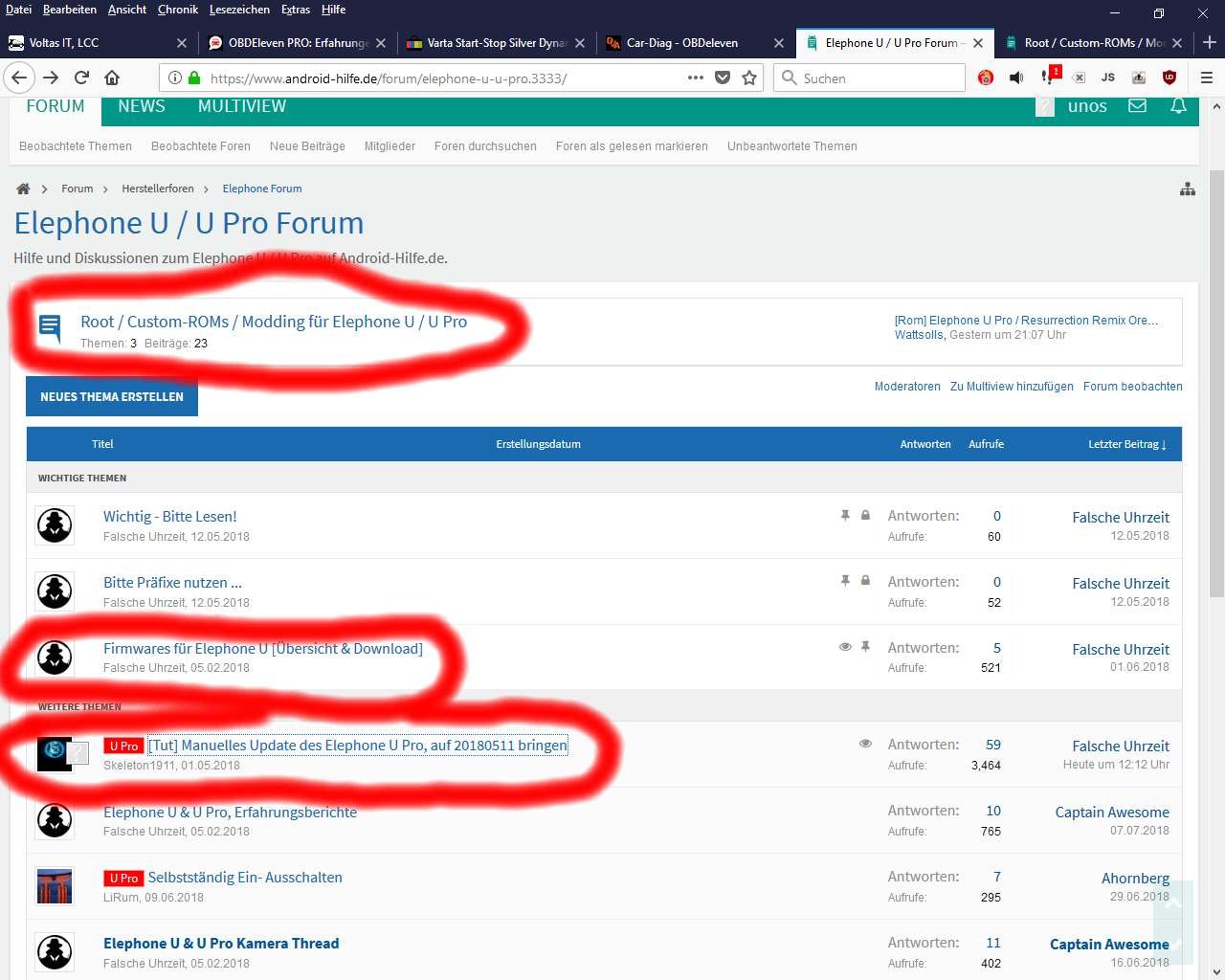Click Zu Multiview hinzufügen link
Viewport: 1225px width, 980px height.
[x=1012, y=387]
